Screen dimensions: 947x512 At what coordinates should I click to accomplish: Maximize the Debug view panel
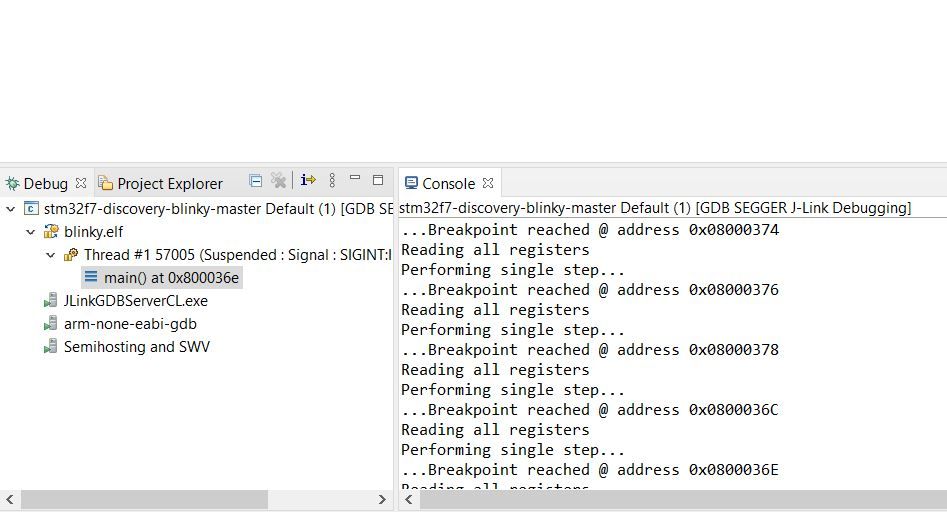[378, 180]
